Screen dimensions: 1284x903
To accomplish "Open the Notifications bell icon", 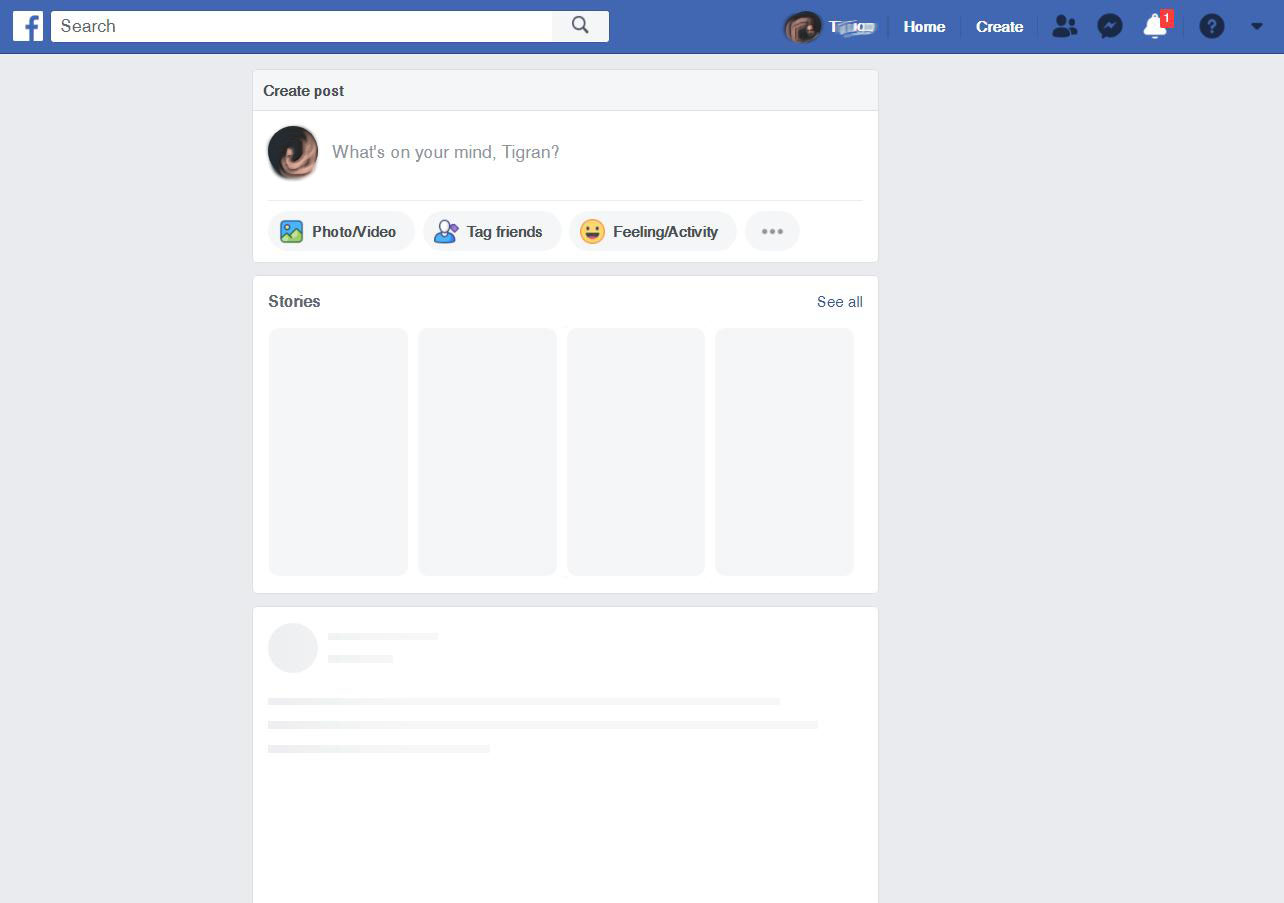I will coord(1155,27).
